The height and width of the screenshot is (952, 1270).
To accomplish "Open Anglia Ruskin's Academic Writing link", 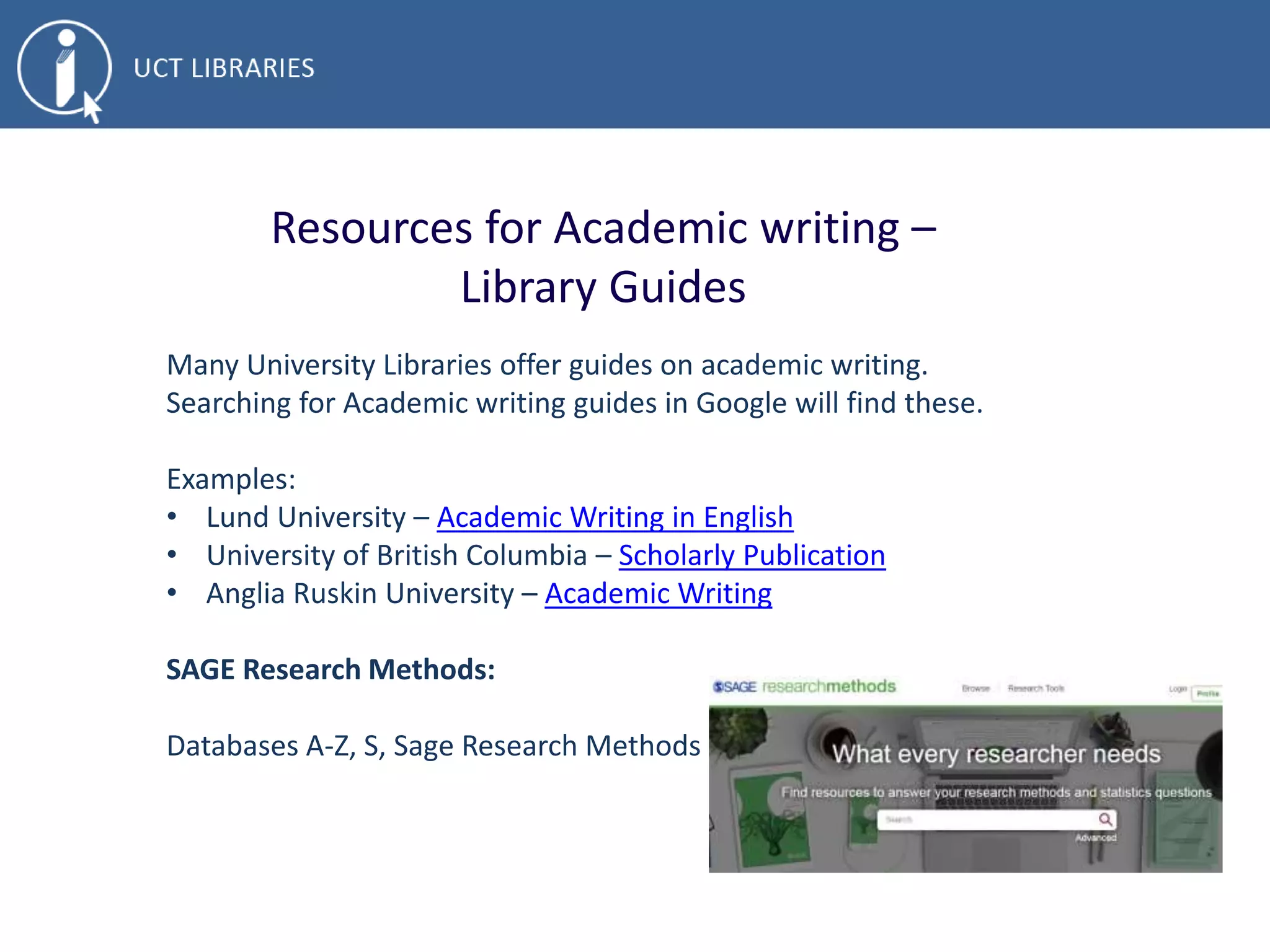I will coord(658,593).
